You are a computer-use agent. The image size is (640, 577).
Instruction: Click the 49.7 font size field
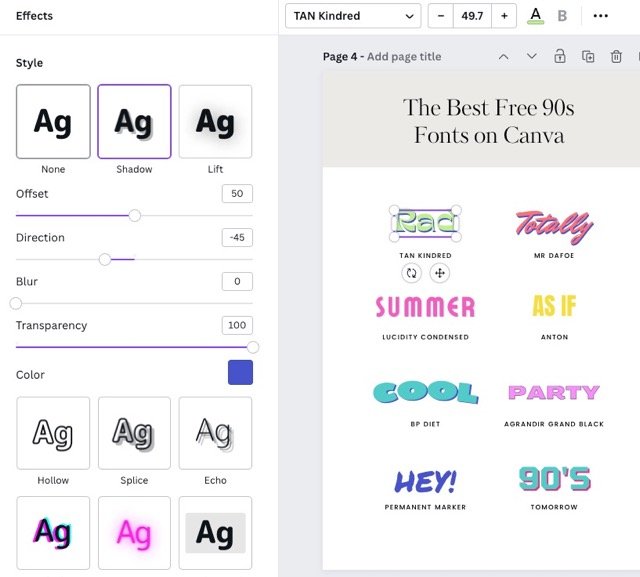coord(472,16)
